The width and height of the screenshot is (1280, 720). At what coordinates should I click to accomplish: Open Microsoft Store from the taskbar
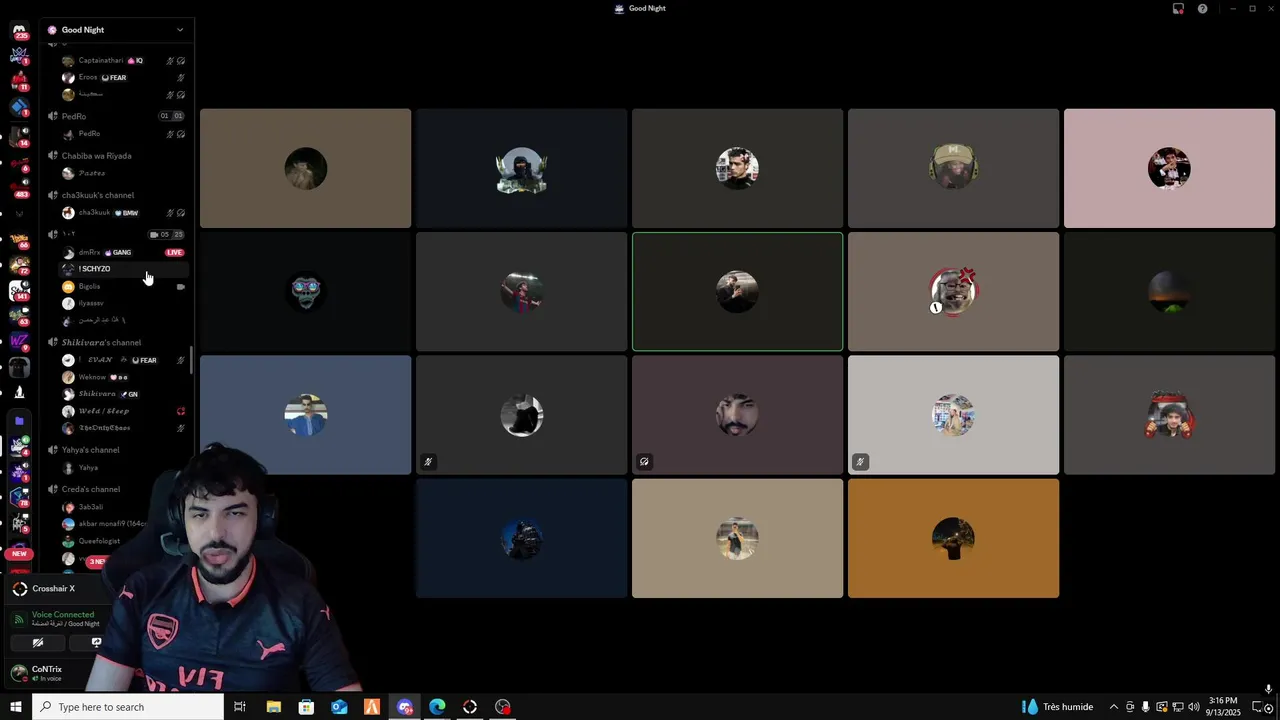(306, 707)
